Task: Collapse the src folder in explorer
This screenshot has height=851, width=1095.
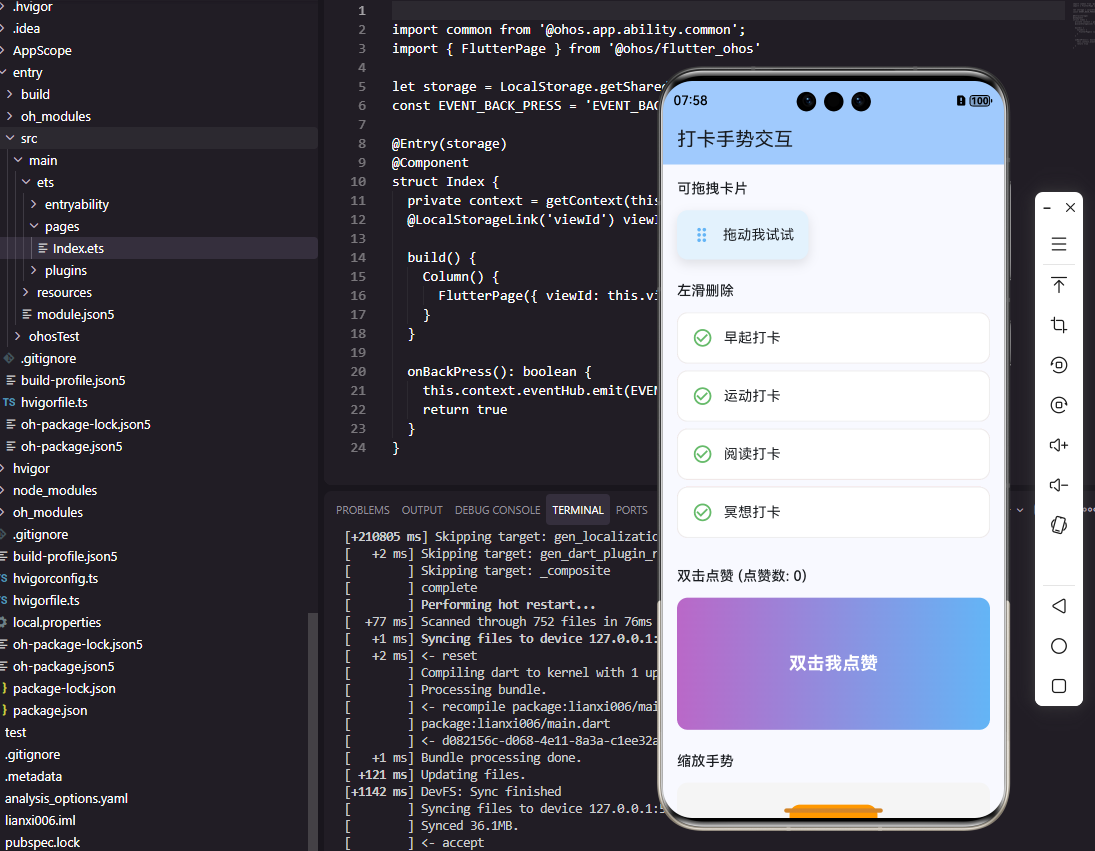Action: (x=10, y=138)
